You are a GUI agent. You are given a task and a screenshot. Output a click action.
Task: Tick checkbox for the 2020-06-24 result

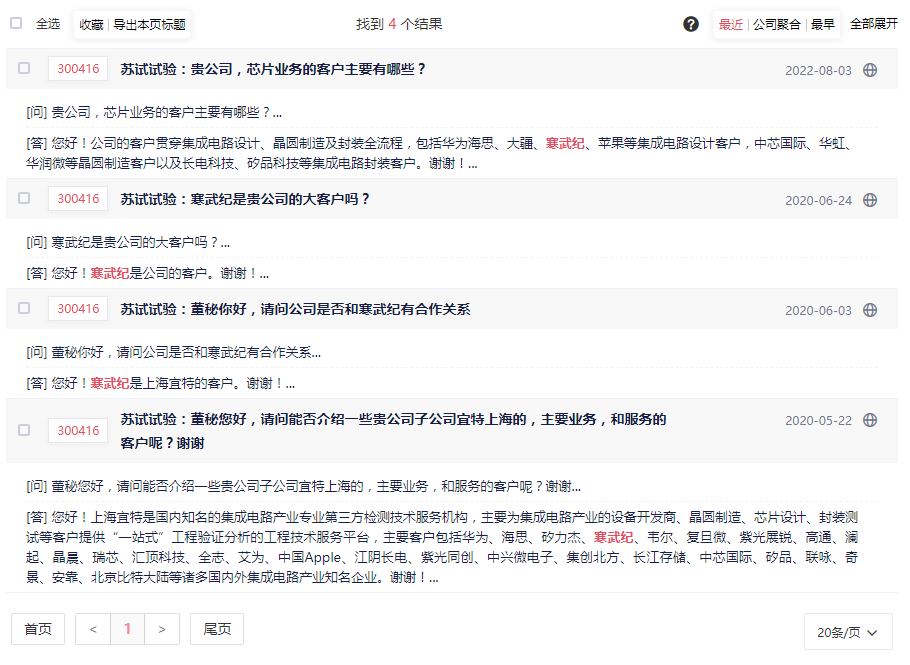click(24, 199)
